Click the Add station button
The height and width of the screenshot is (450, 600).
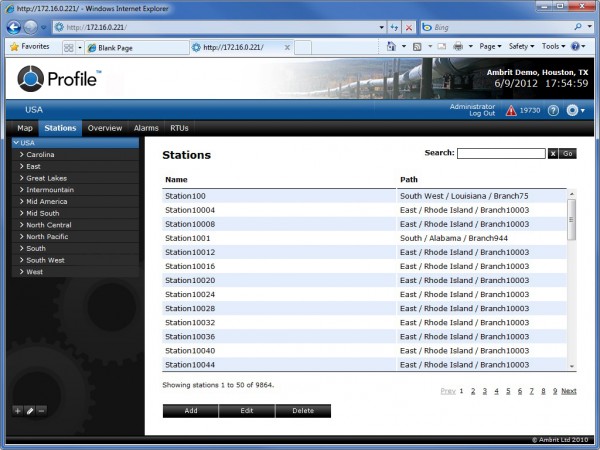[x=190, y=411]
